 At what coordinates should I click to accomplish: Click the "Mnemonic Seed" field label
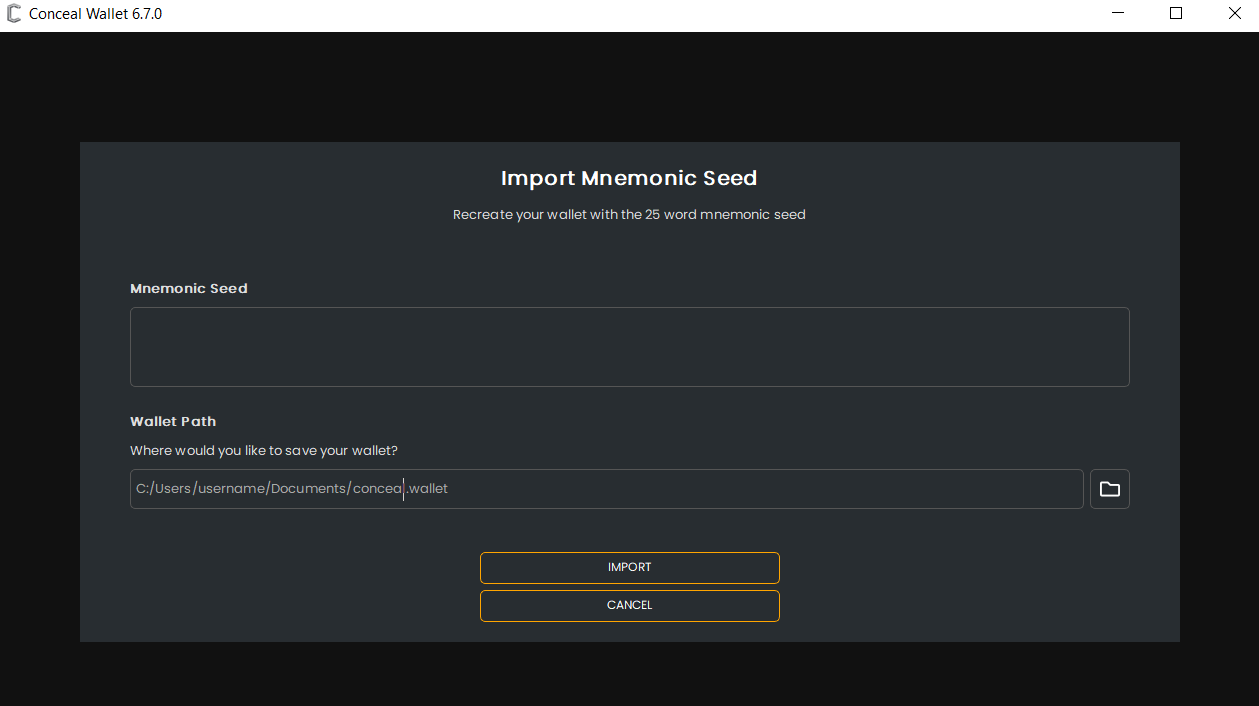(x=189, y=288)
